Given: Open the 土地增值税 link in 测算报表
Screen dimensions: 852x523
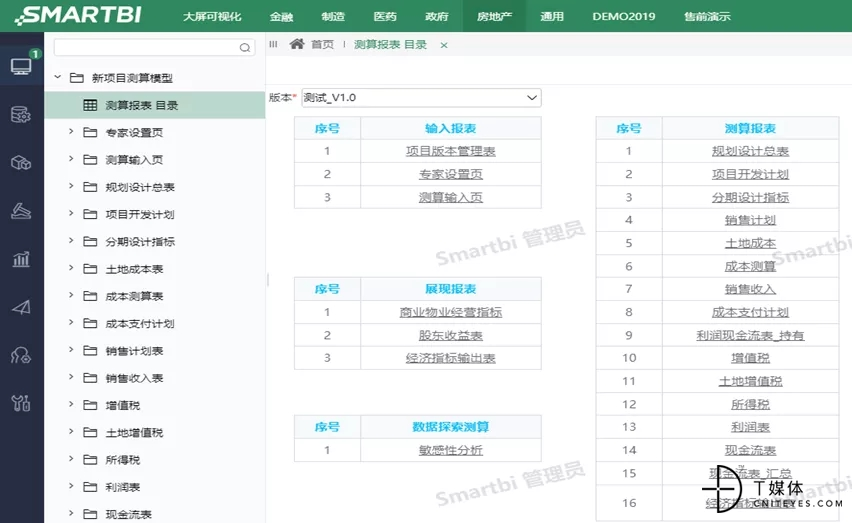Looking at the screenshot, I should point(750,381).
